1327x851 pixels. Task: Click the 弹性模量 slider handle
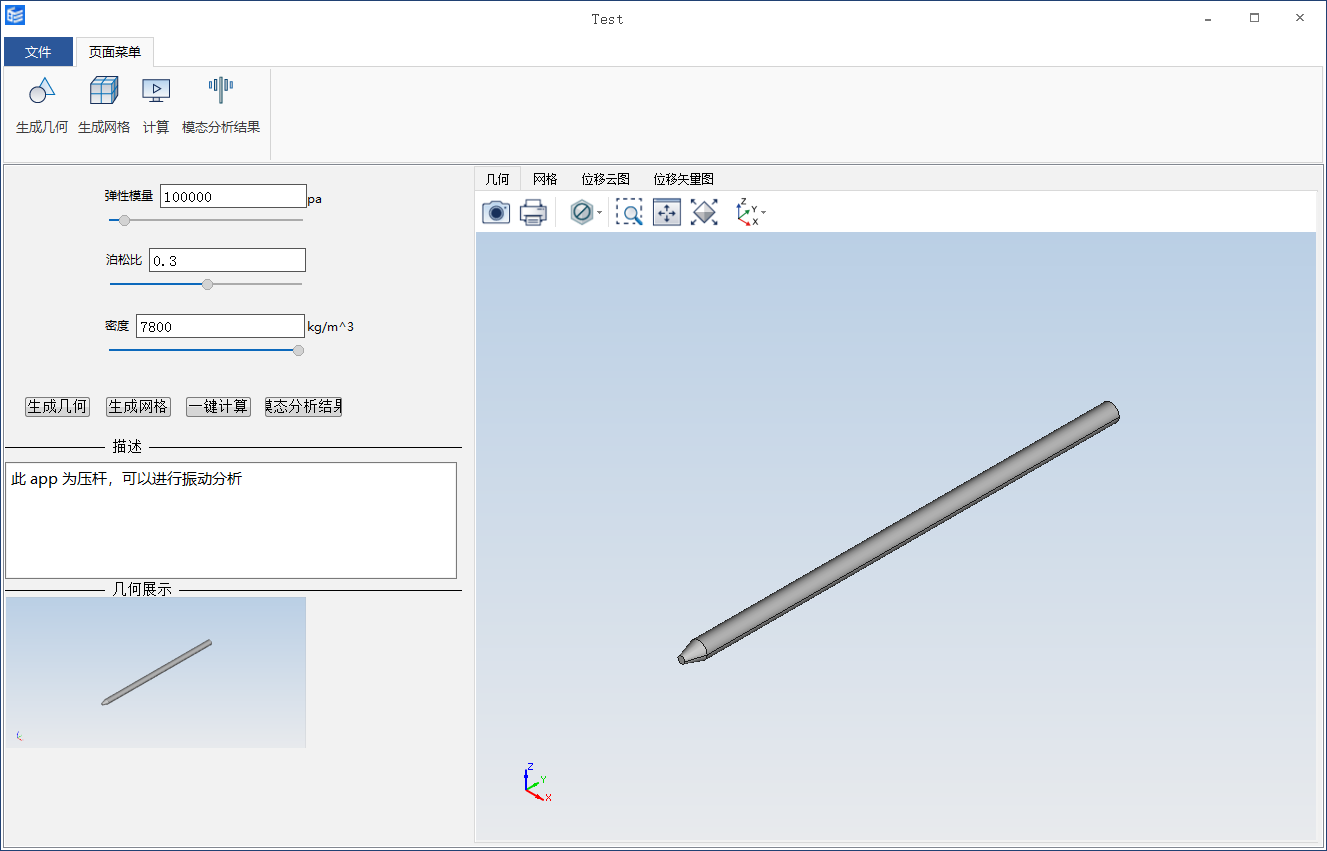(125, 220)
